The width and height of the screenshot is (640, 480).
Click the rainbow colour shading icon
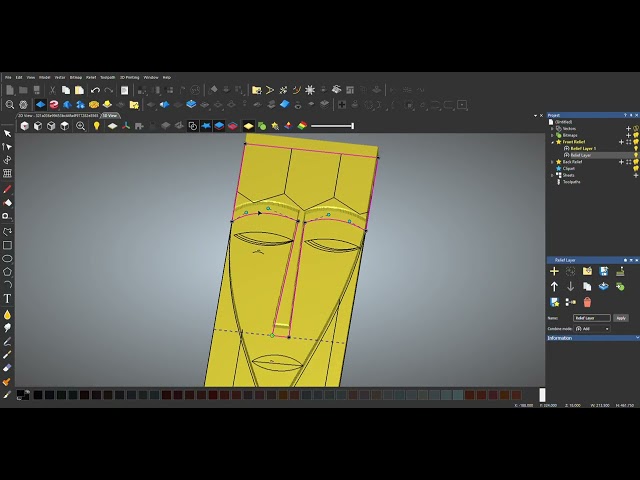tap(302, 126)
